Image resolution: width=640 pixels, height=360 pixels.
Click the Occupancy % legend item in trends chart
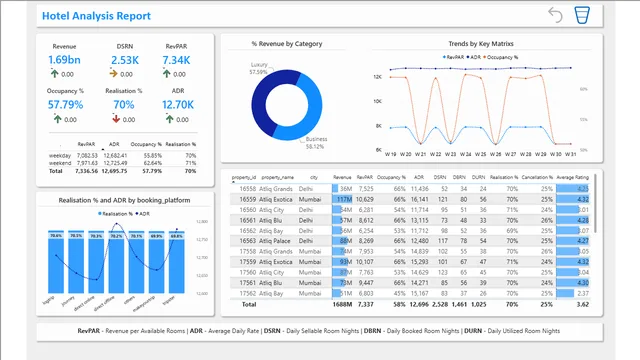coord(501,57)
